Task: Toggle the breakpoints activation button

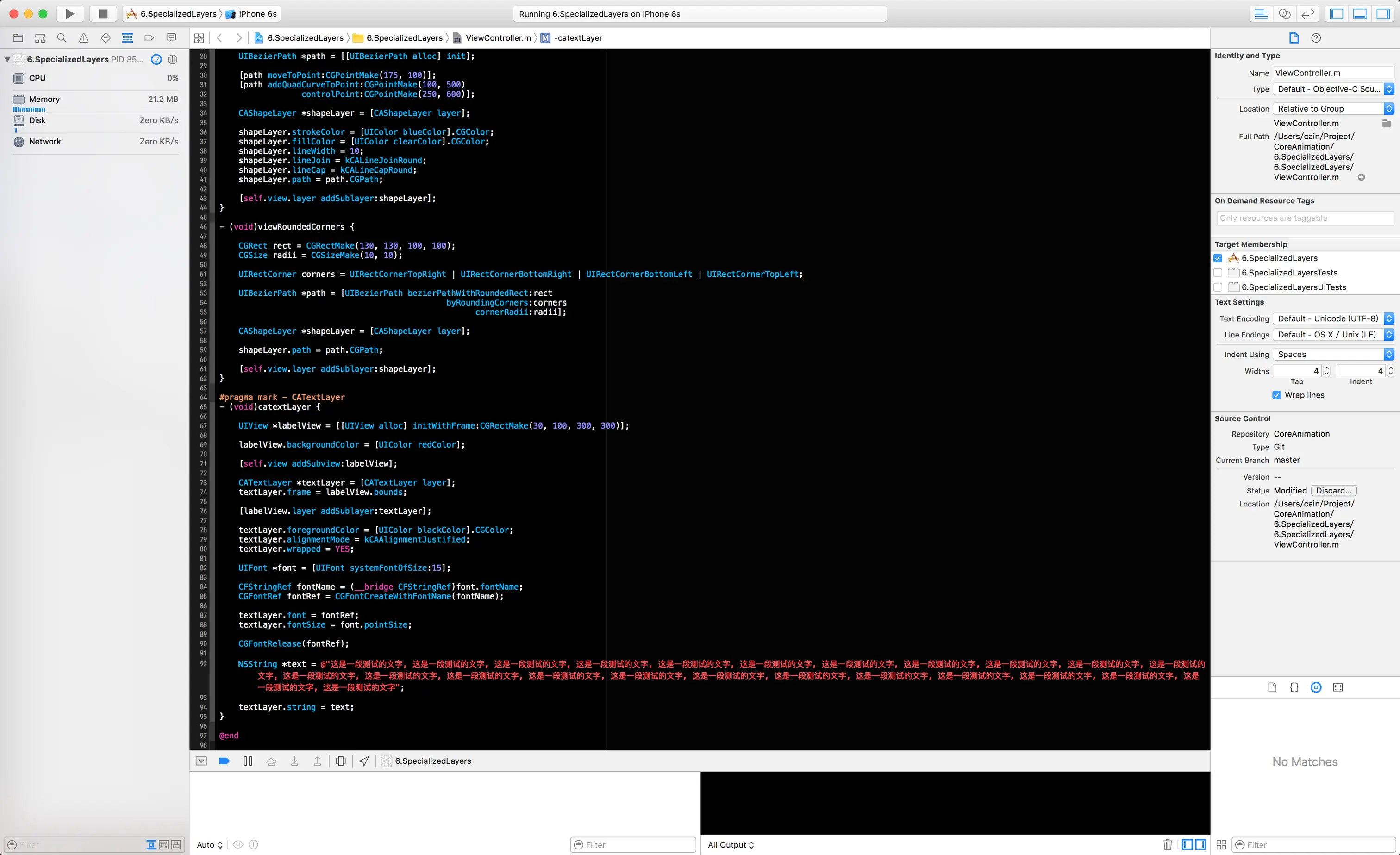Action: [224, 761]
